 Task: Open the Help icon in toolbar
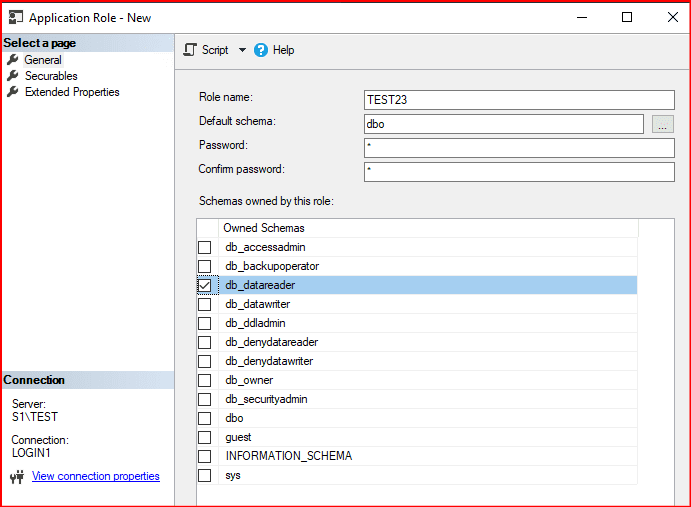(x=261, y=50)
